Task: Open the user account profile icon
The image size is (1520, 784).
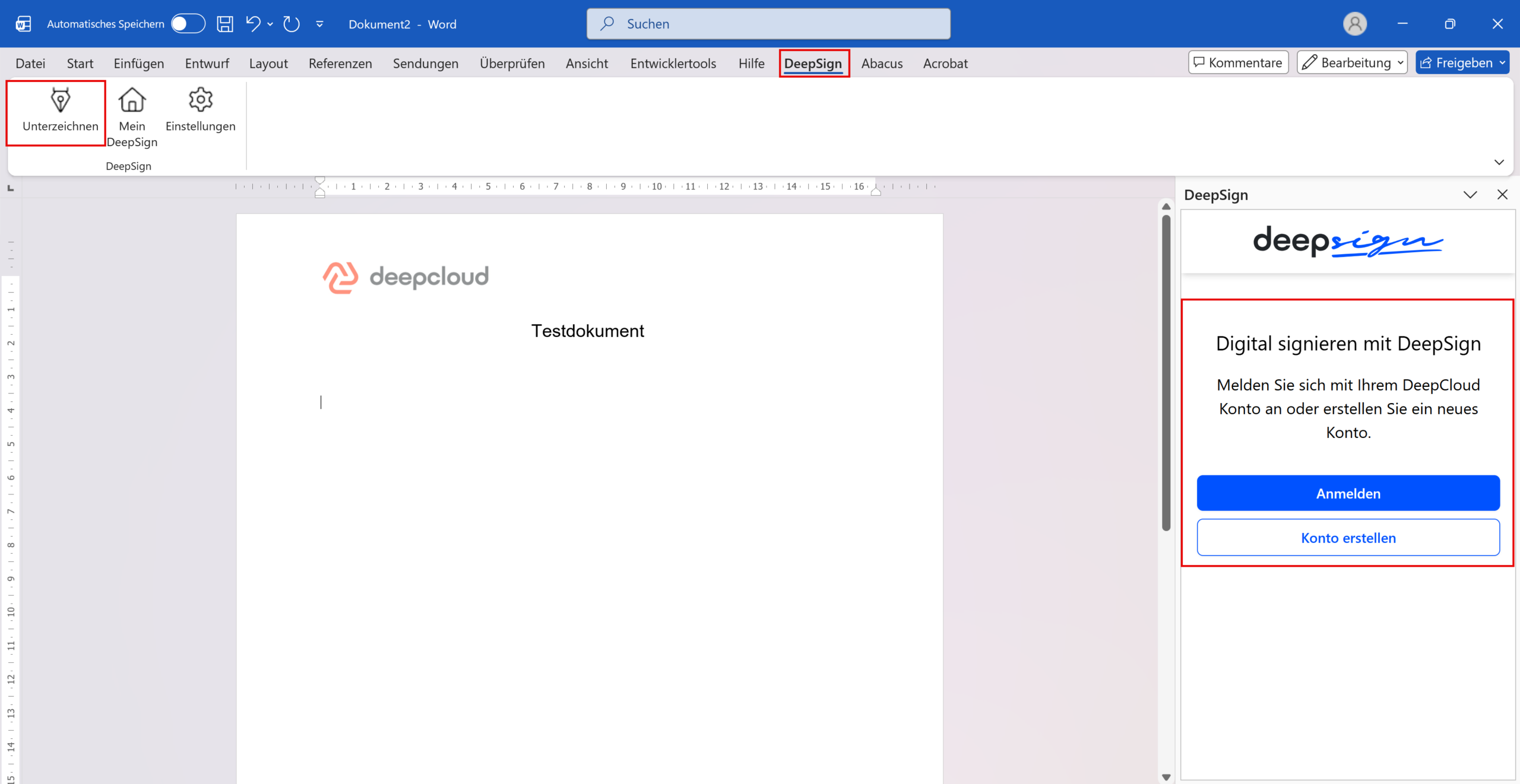Action: pyautogui.click(x=1355, y=24)
